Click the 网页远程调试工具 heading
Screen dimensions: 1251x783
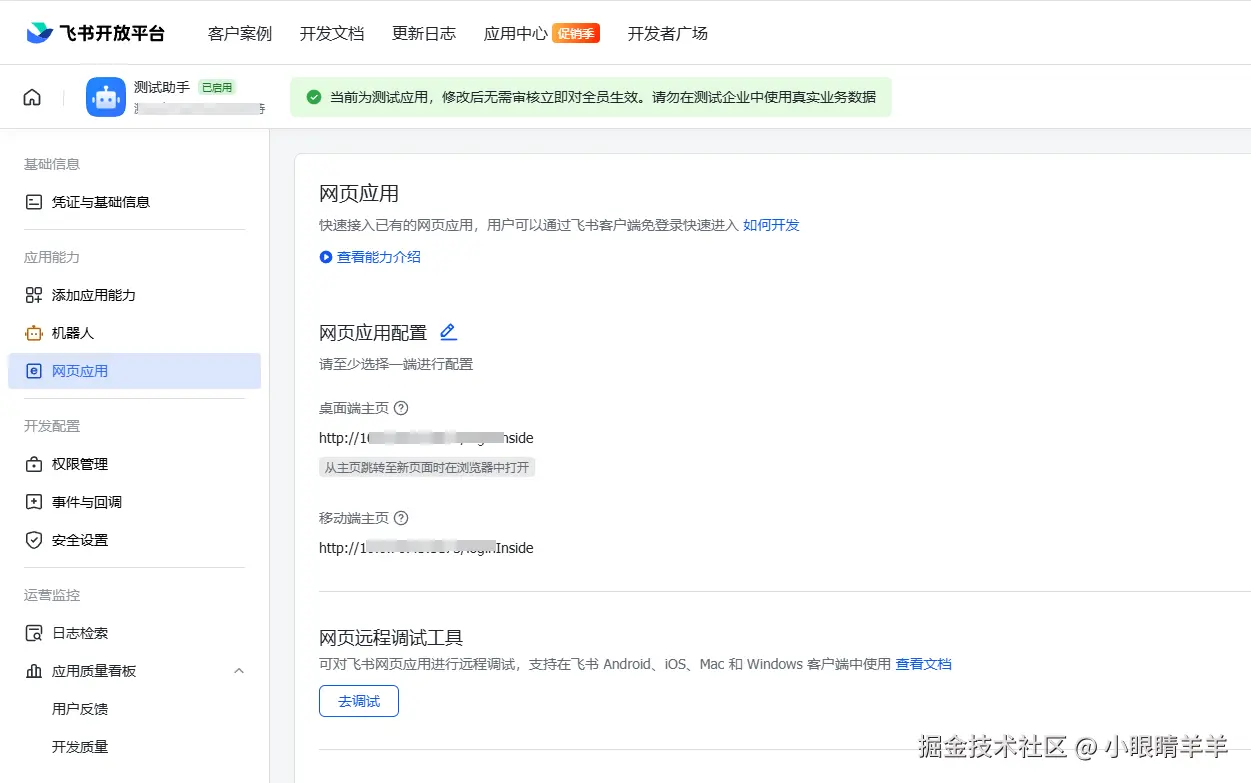tap(391, 638)
